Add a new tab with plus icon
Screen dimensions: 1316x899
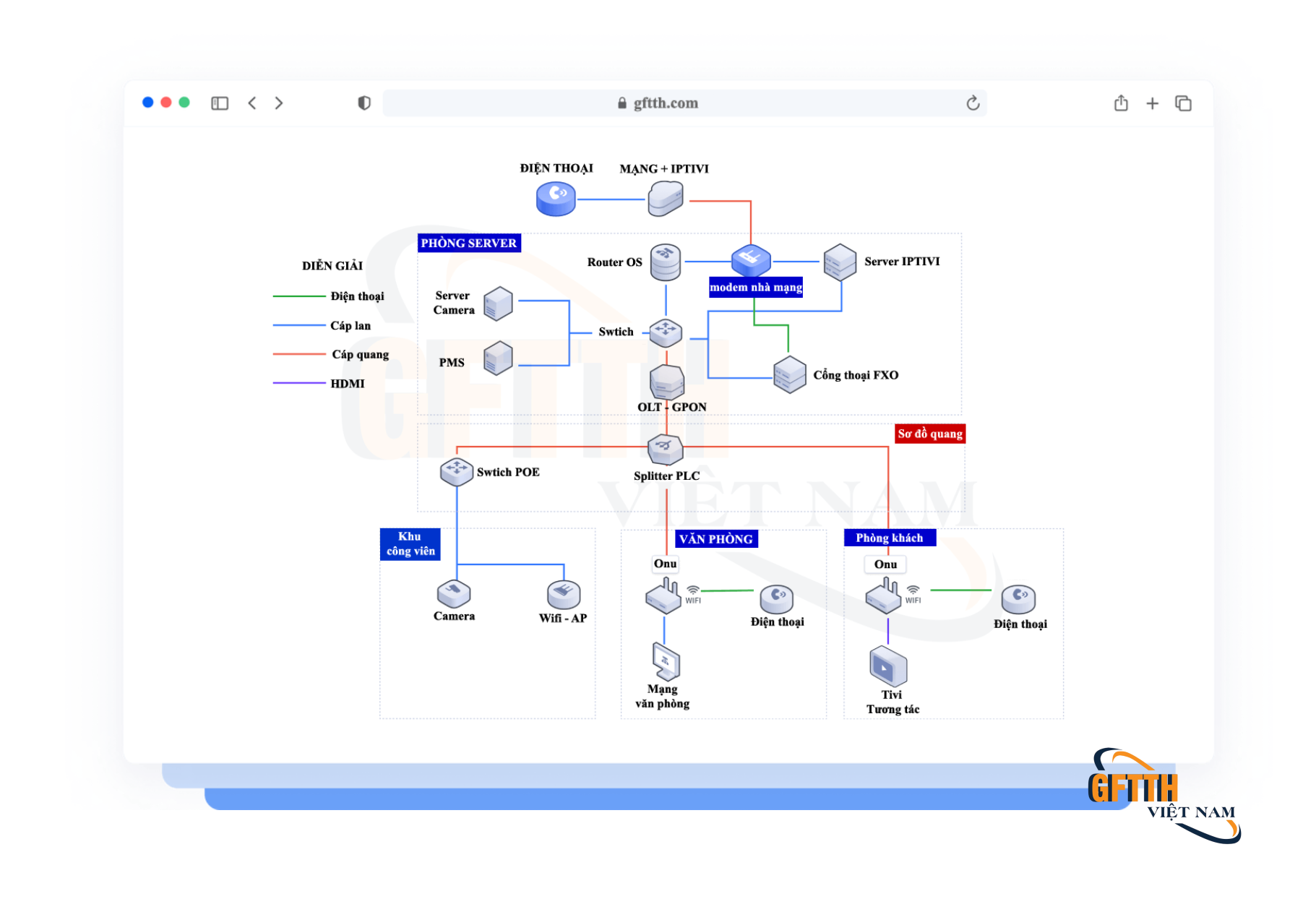click(x=1153, y=103)
